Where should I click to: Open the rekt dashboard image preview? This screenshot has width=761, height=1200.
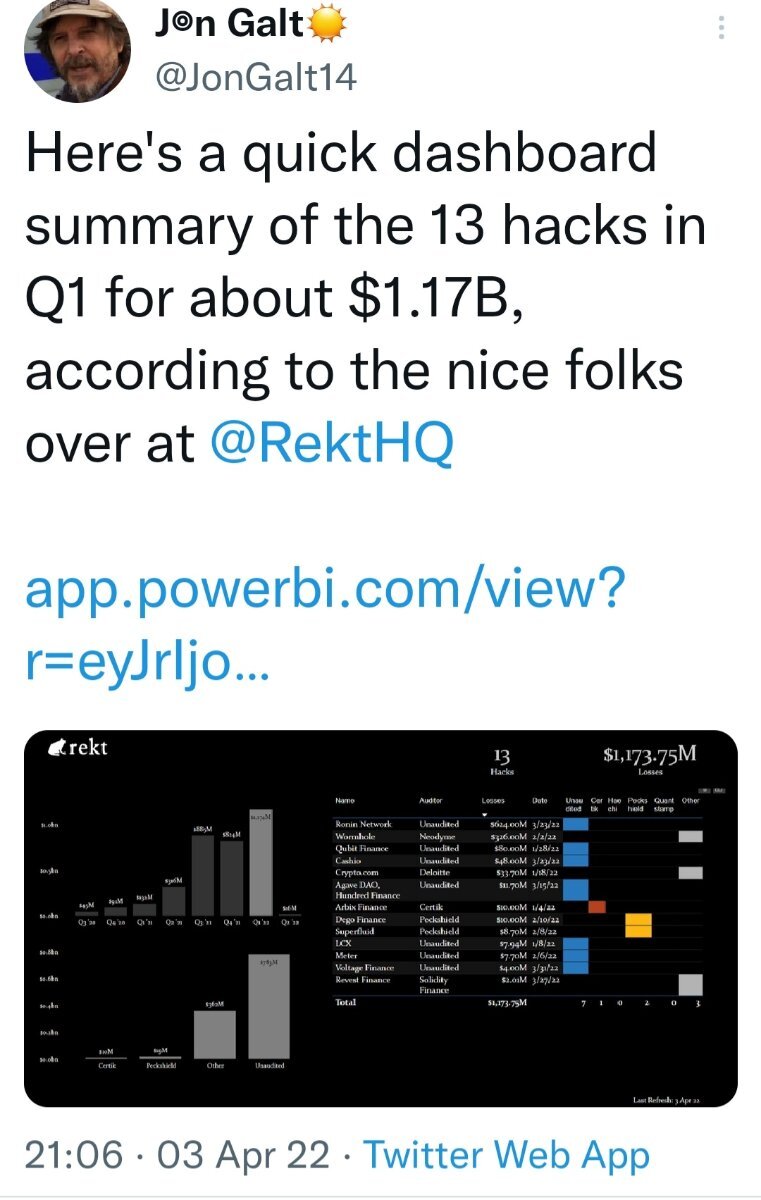click(381, 917)
